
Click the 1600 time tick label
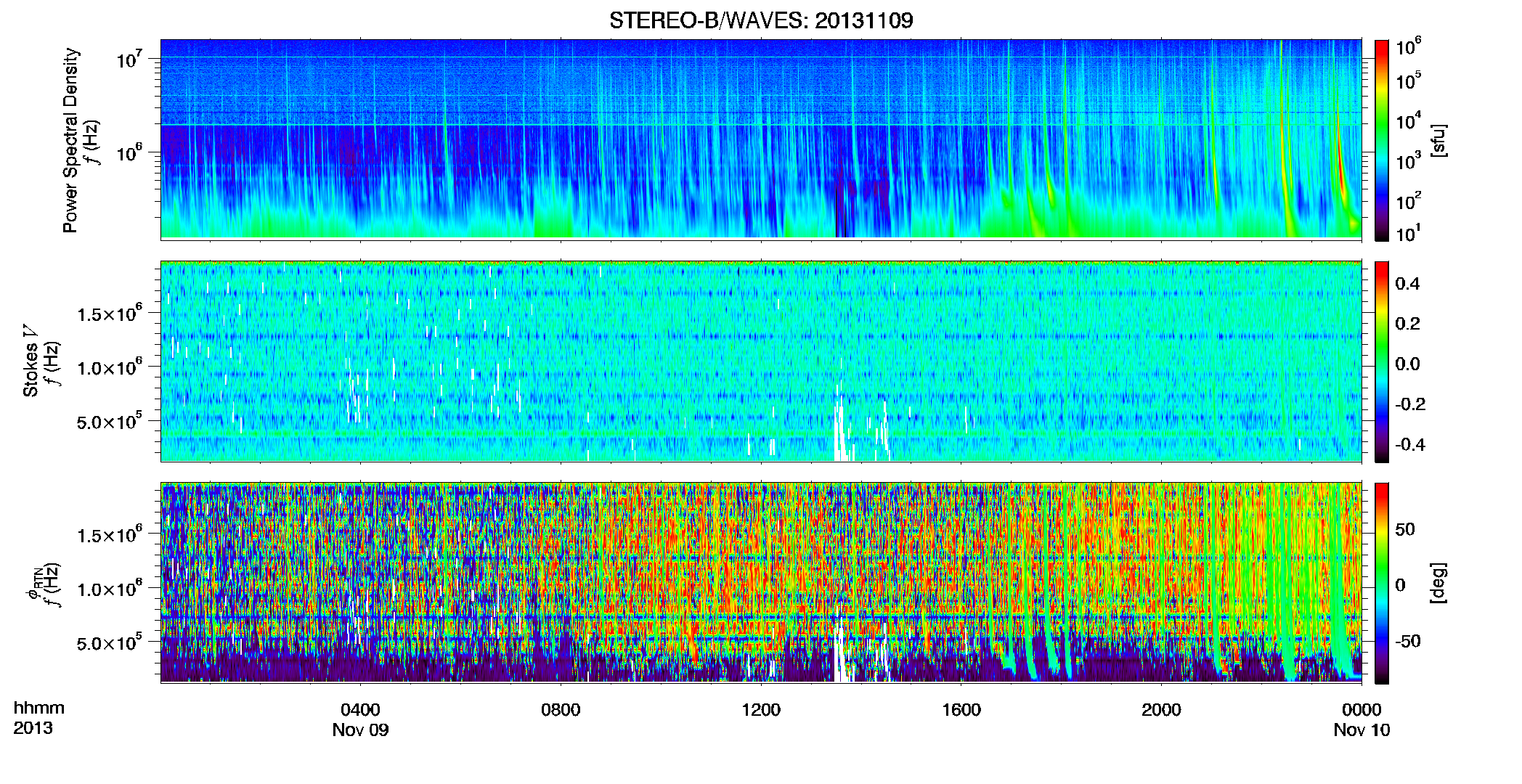point(961,710)
